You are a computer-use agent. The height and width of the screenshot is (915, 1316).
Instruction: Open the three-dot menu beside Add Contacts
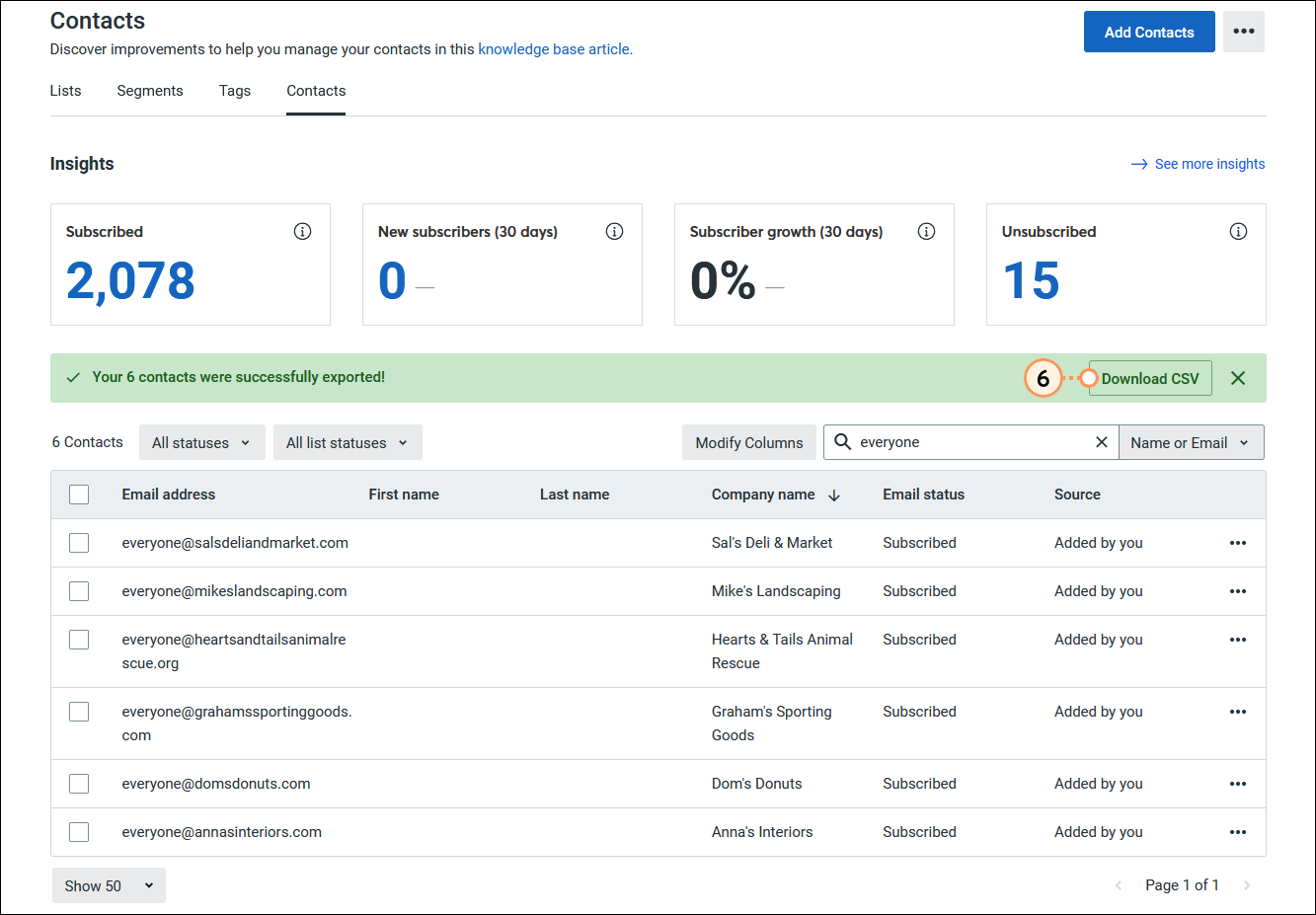pyautogui.click(x=1244, y=32)
